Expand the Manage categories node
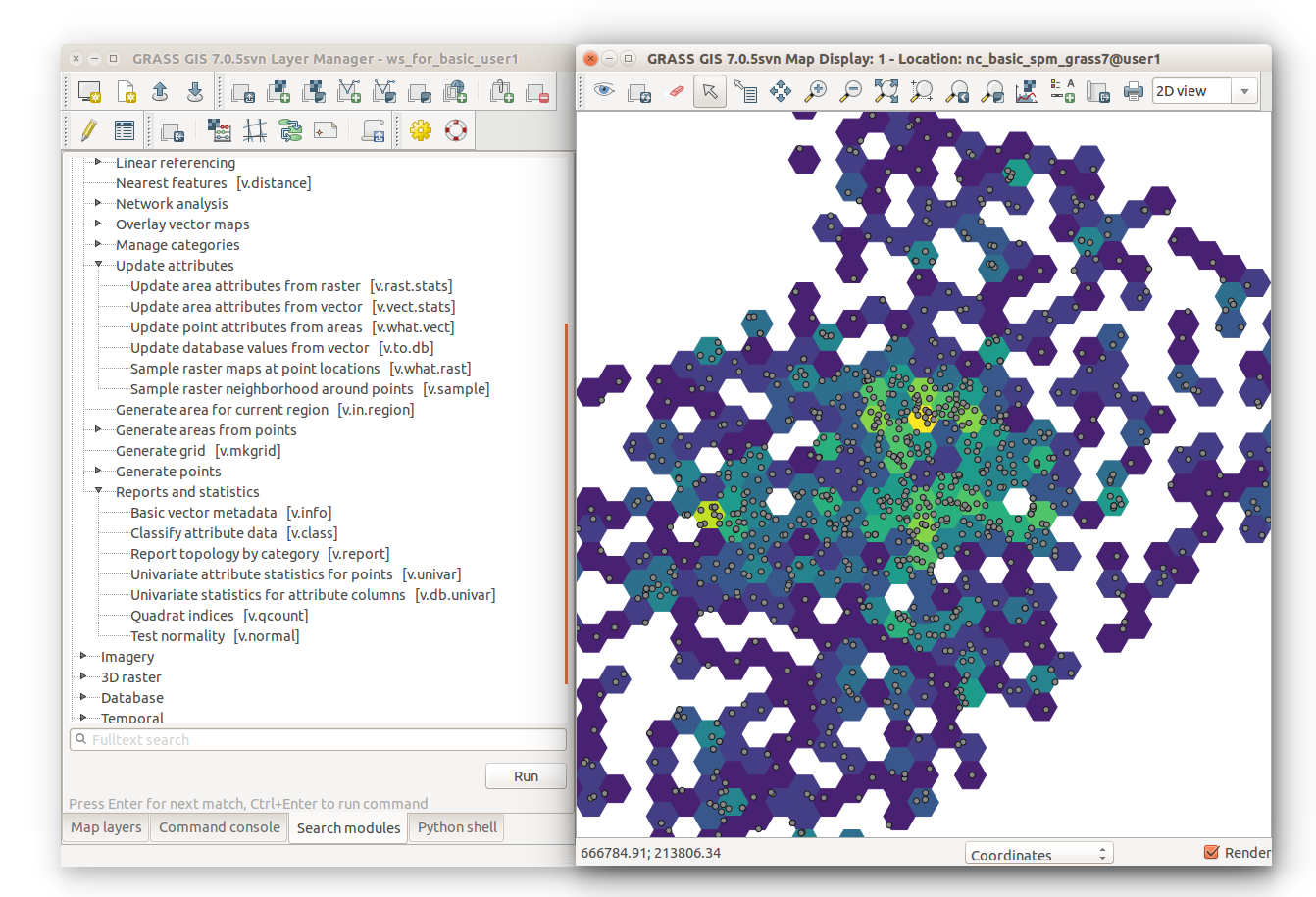This screenshot has width=1316, height=897. pos(98,244)
